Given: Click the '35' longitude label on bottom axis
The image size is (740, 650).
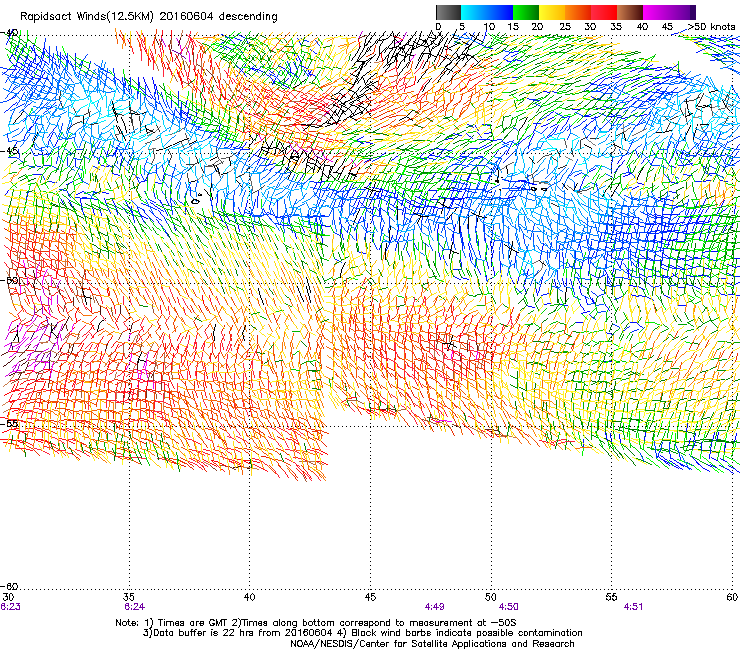Looking at the screenshot, I should click(x=129, y=597).
